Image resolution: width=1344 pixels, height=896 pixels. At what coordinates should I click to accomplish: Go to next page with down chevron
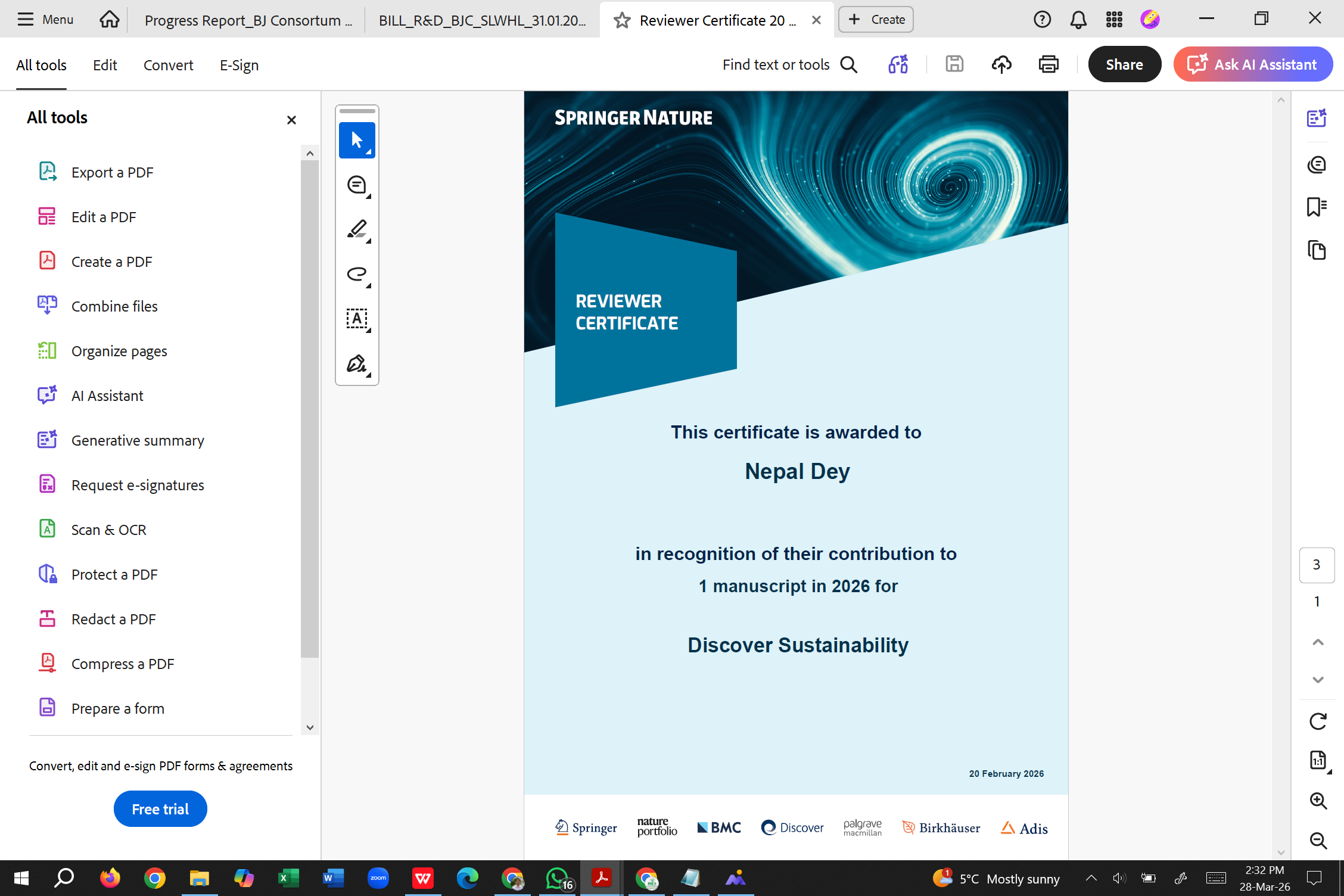1317,680
